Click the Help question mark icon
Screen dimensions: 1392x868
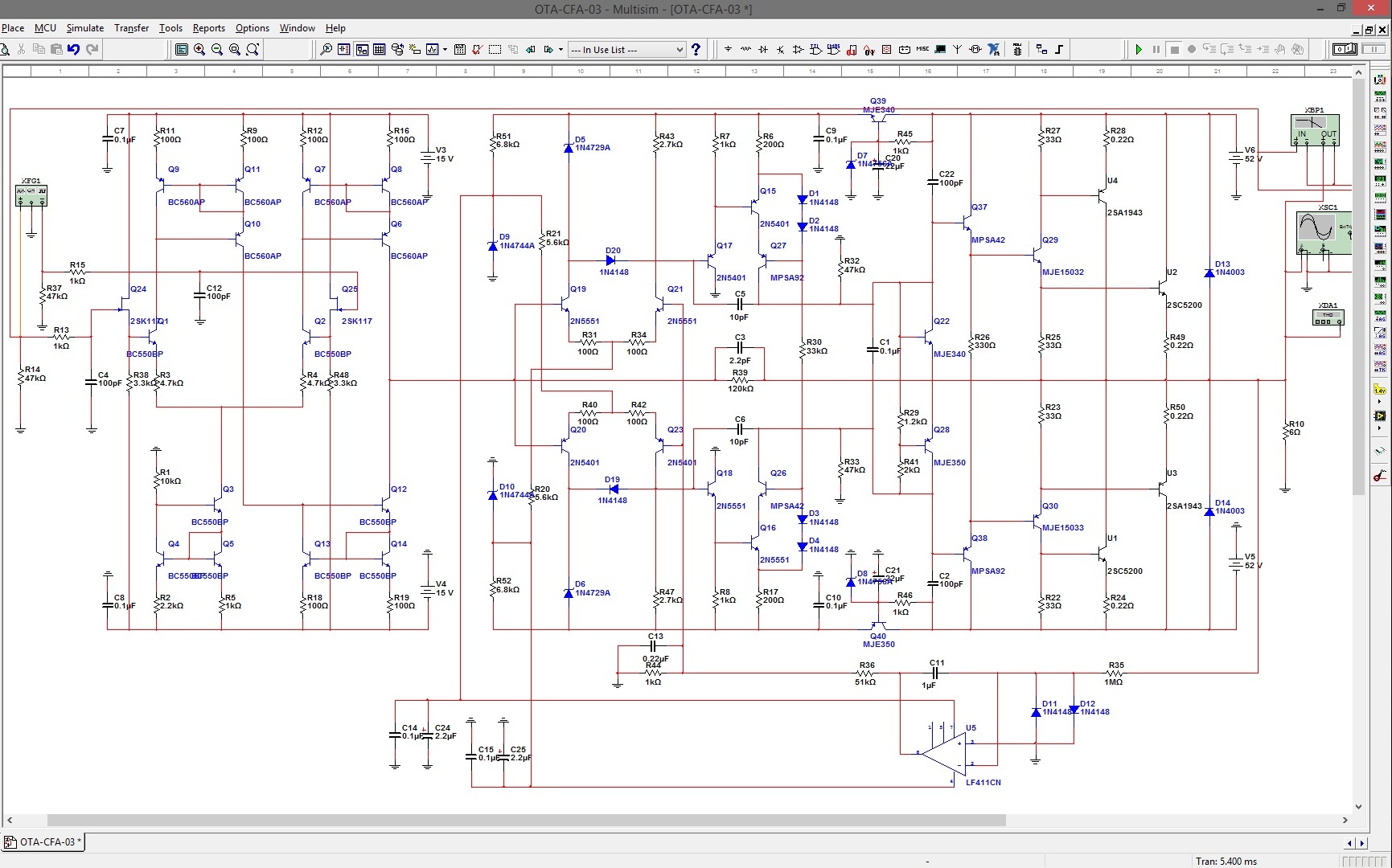tap(696, 50)
